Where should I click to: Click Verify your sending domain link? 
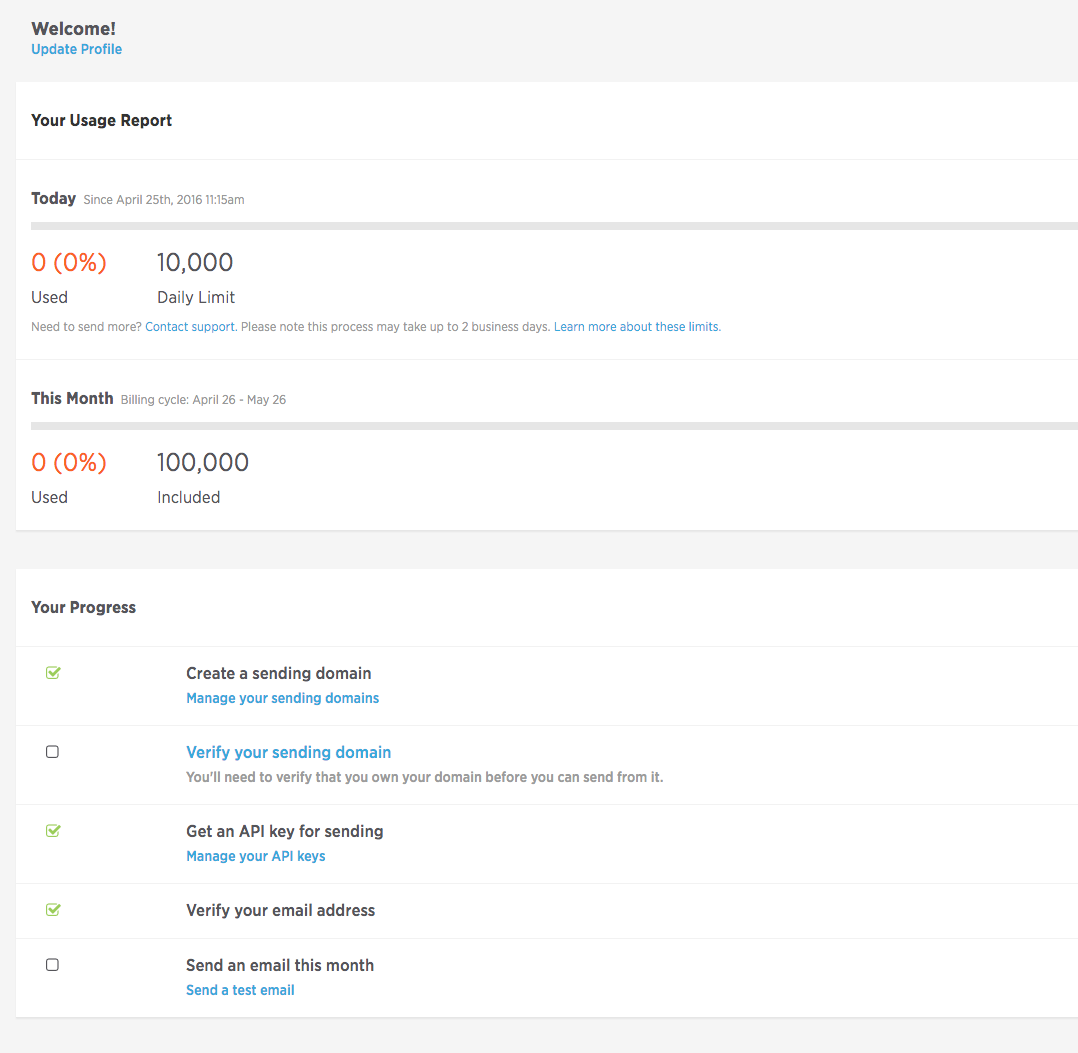(289, 753)
